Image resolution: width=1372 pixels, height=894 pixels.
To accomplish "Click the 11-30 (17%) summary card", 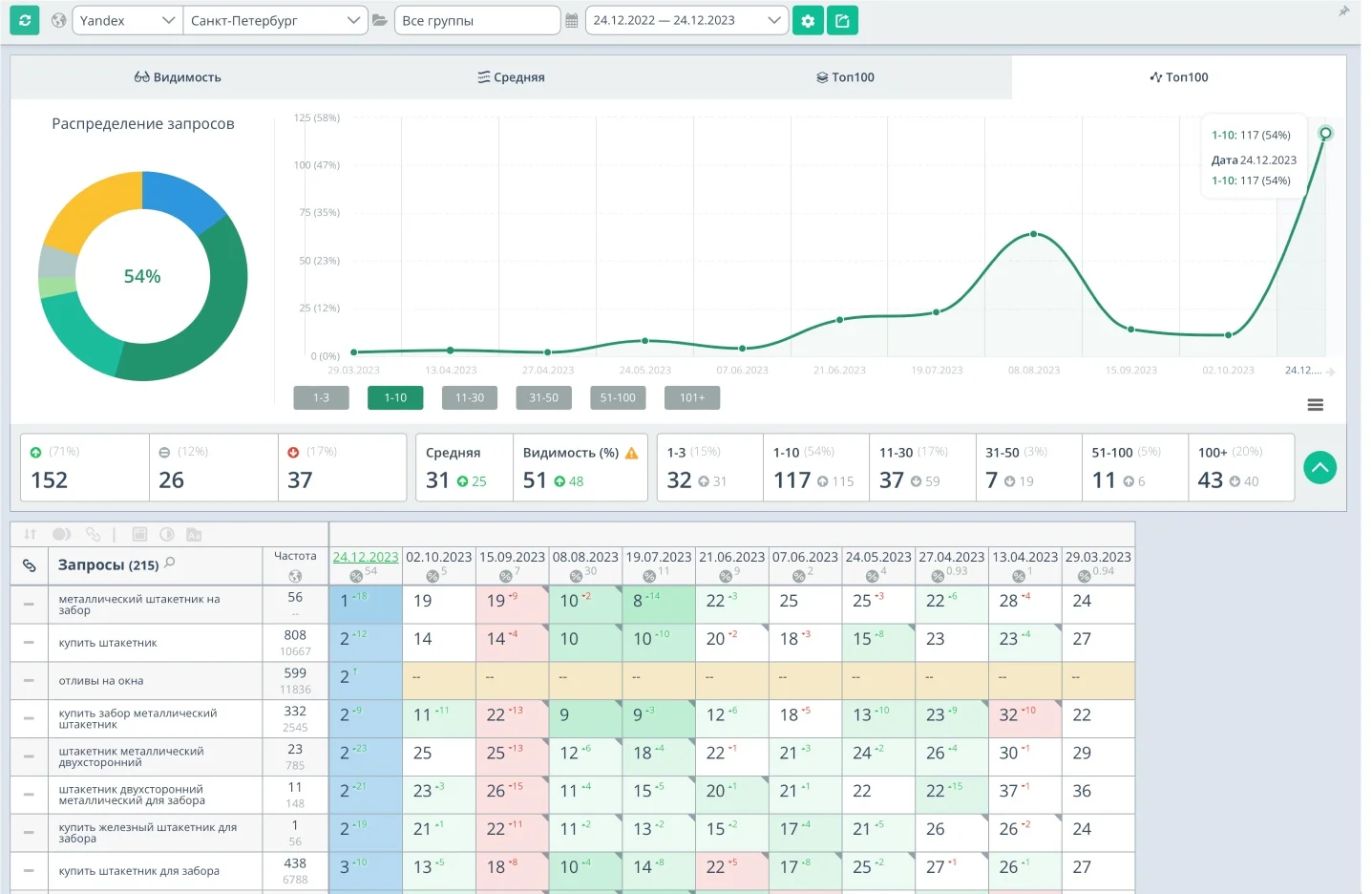I will coord(921,467).
